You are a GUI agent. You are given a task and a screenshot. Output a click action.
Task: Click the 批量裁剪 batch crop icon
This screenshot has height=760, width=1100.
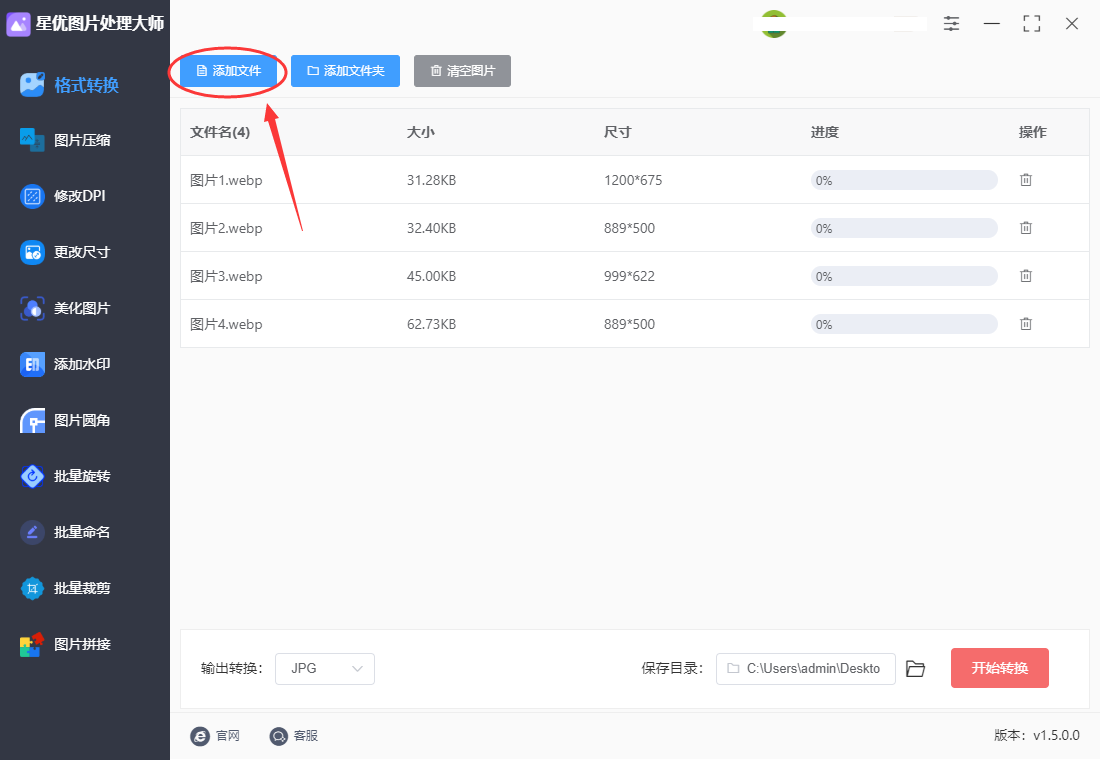32,588
